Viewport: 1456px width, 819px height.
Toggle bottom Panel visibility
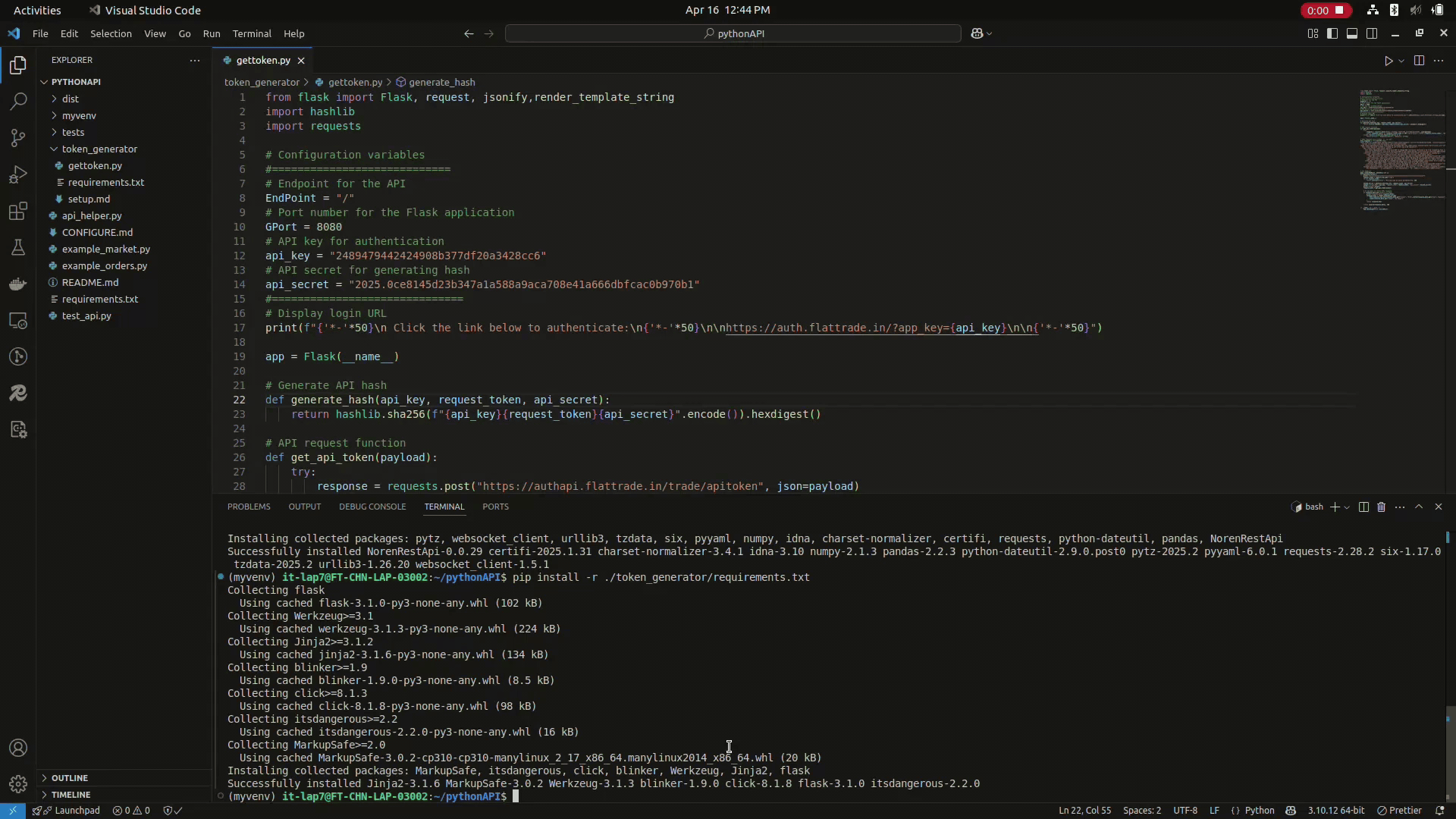1352,33
